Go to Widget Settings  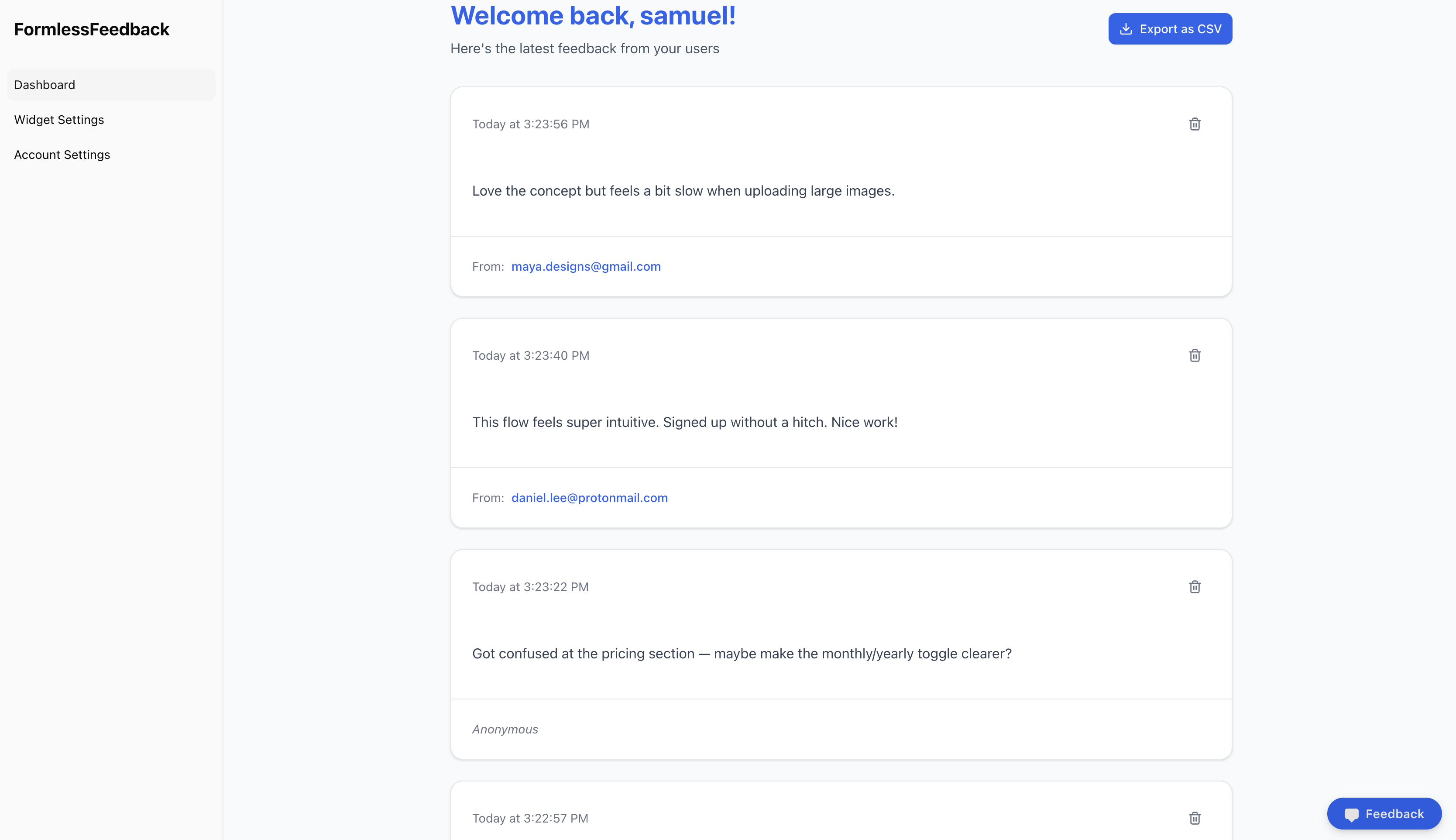tap(111, 120)
